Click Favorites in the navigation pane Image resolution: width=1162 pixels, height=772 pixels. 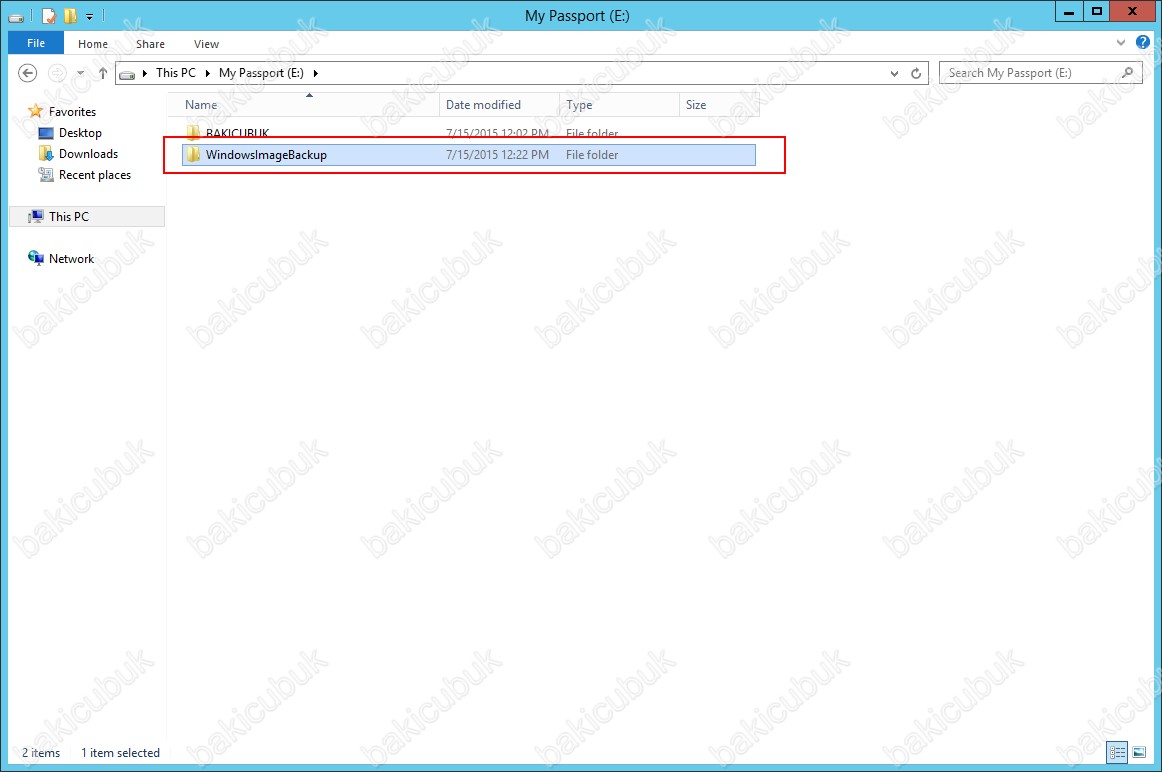(72, 112)
